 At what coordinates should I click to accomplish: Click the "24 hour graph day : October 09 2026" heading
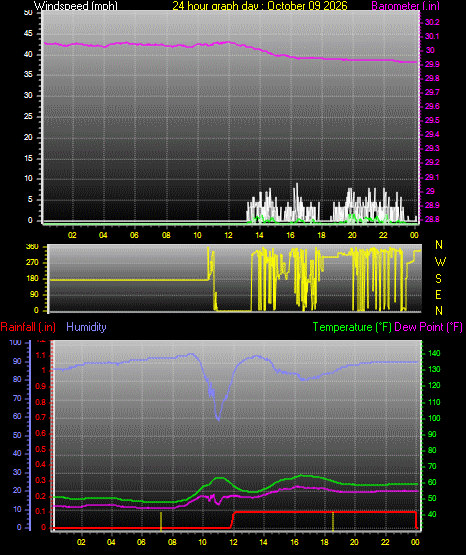pyautogui.click(x=260, y=5)
